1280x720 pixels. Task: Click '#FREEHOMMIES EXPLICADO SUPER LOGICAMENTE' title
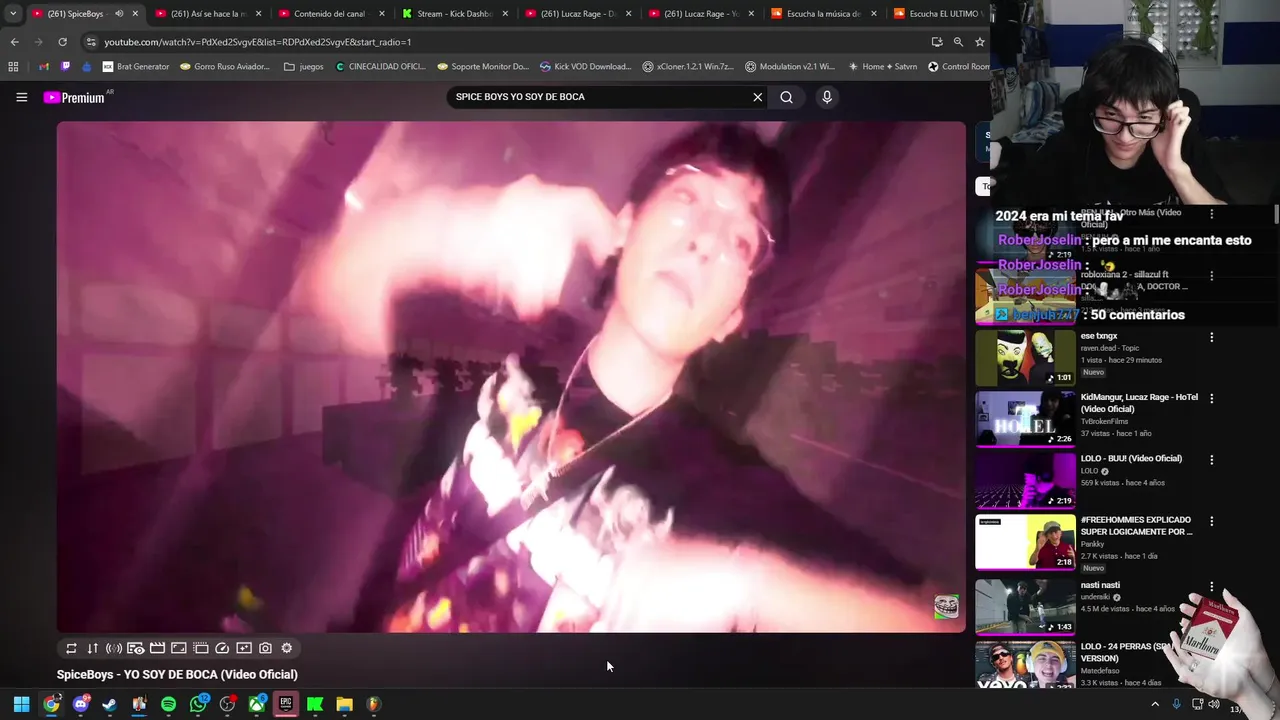tap(1136, 526)
